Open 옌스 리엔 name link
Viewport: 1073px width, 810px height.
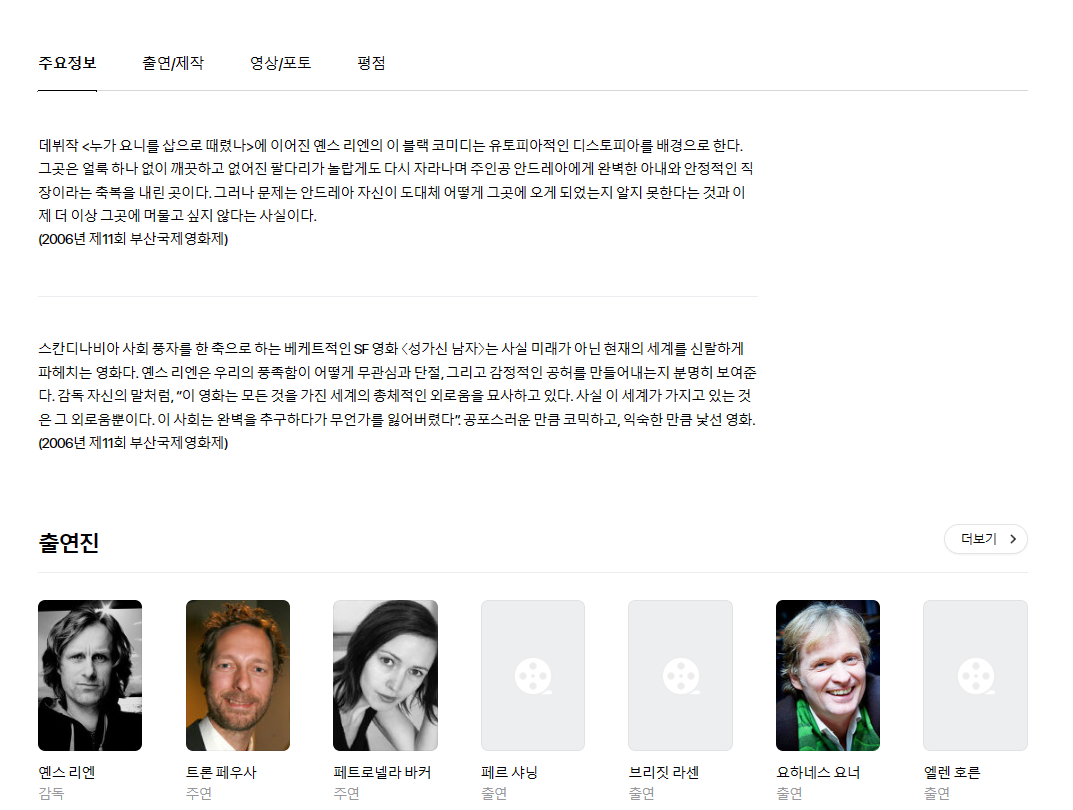pos(66,772)
